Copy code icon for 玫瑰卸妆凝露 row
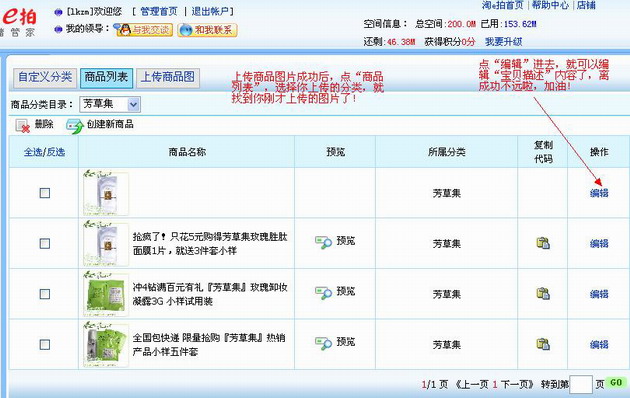This screenshot has height=398, width=630. coord(543,294)
